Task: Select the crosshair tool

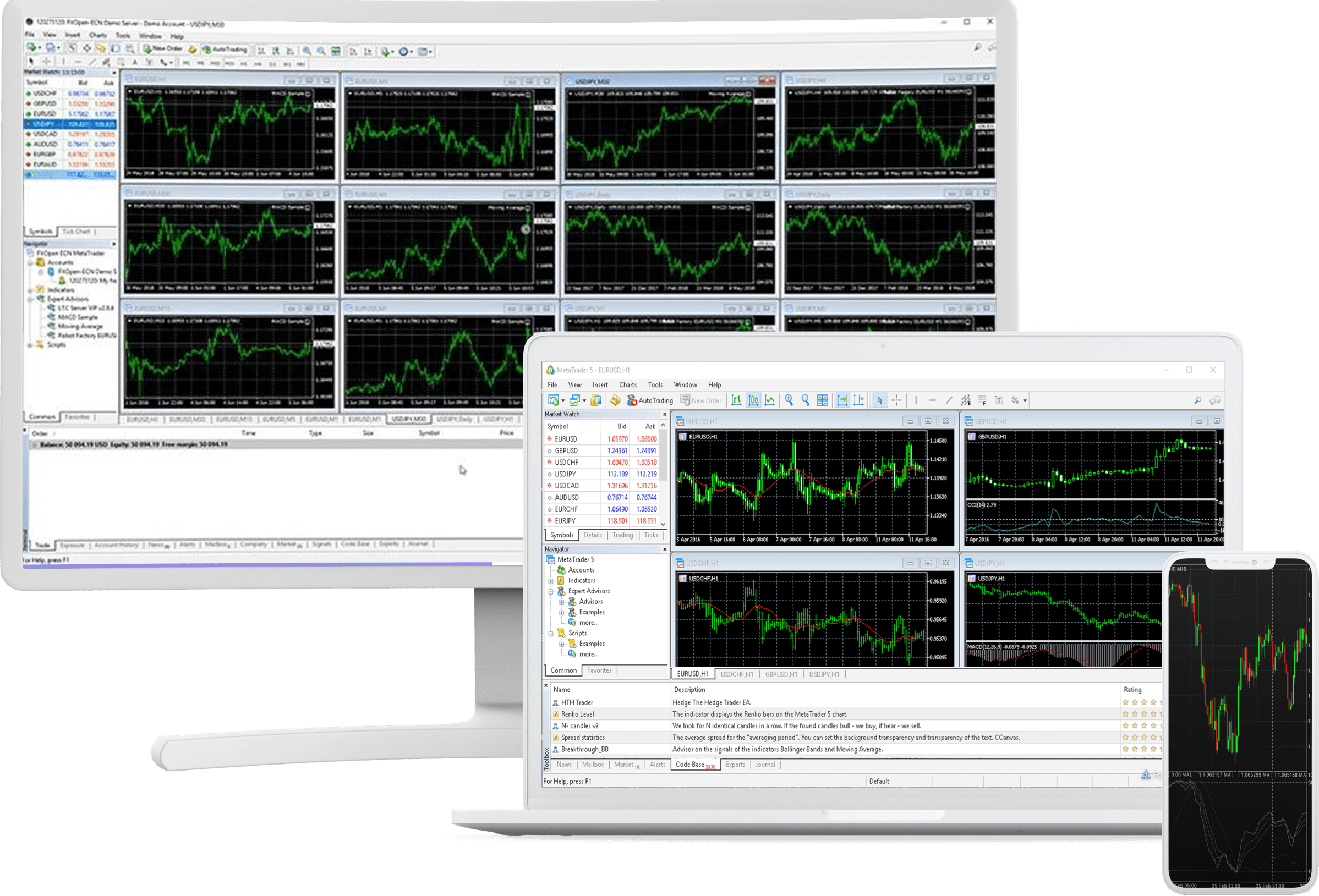Action: (897, 400)
